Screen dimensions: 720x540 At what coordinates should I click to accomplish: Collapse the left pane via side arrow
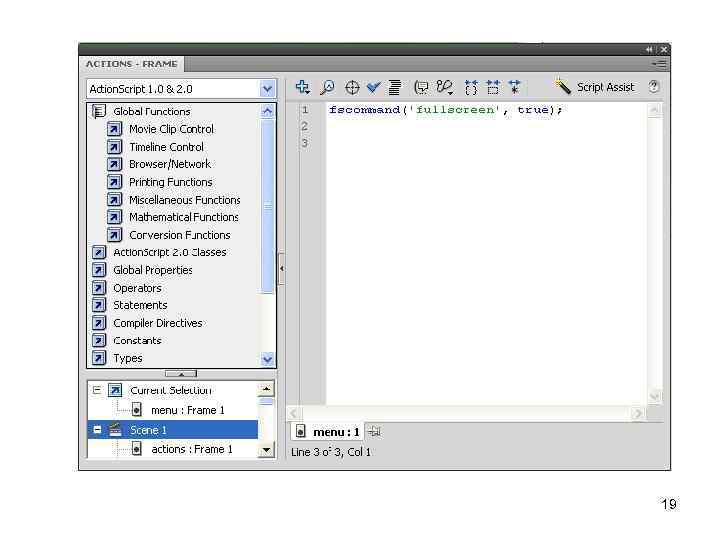coord(281,269)
